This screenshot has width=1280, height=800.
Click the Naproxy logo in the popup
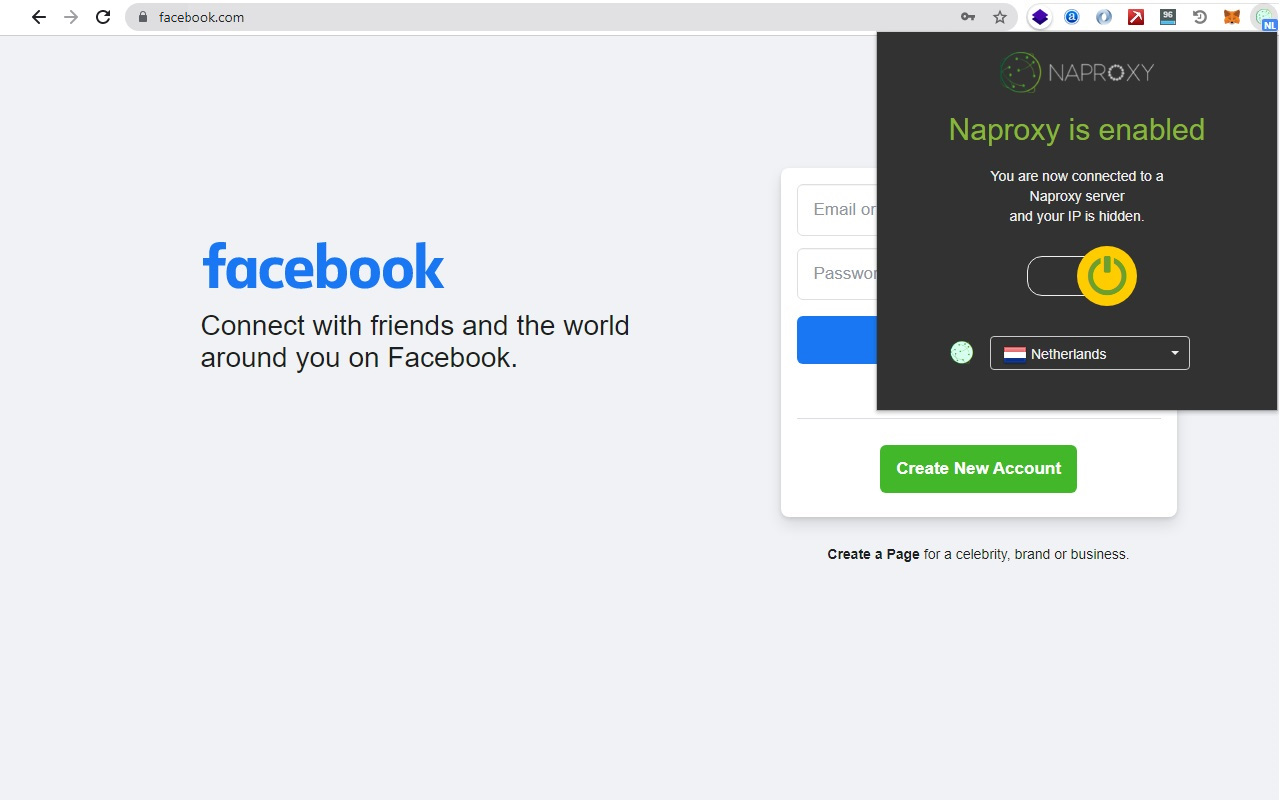1076,72
